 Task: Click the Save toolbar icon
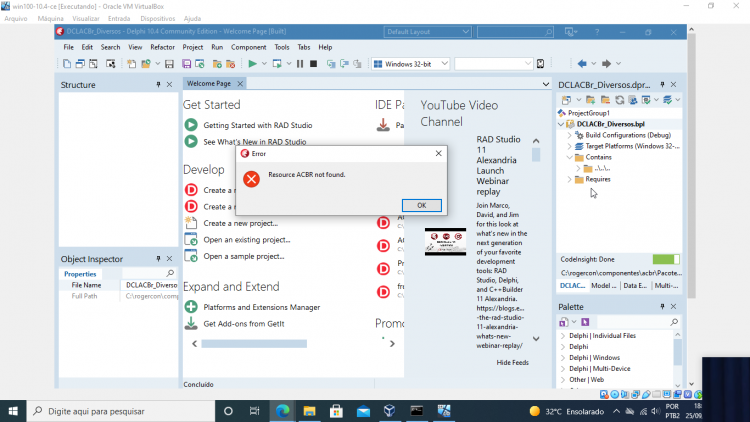click(169, 64)
